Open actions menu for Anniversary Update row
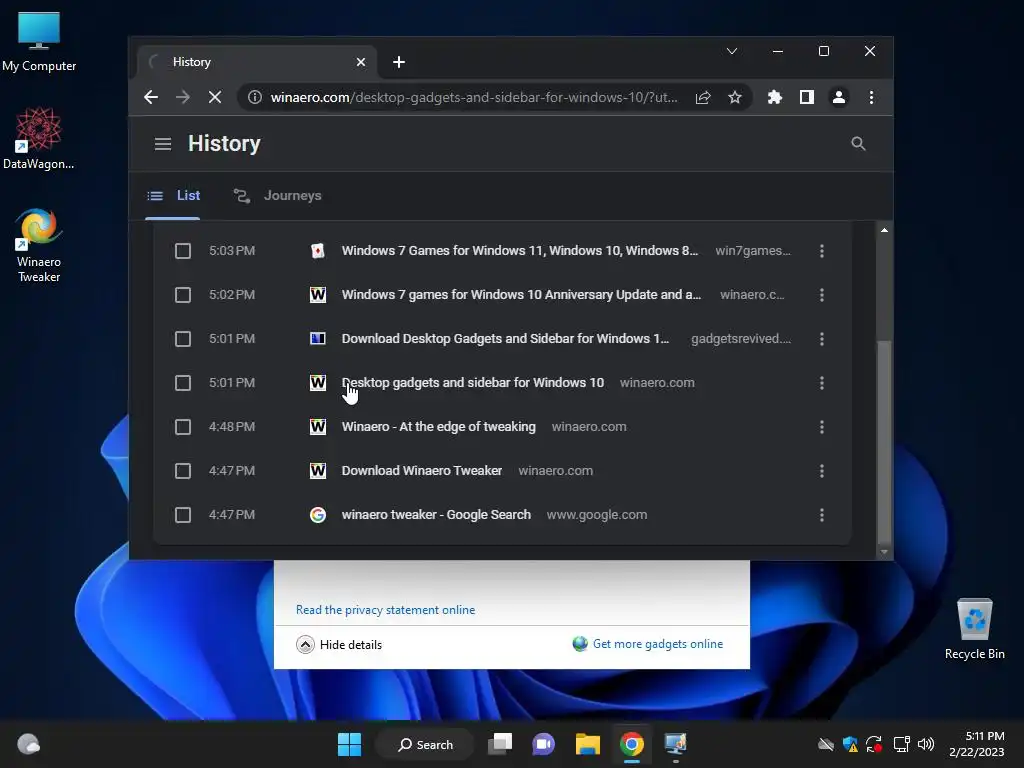 [822, 295]
